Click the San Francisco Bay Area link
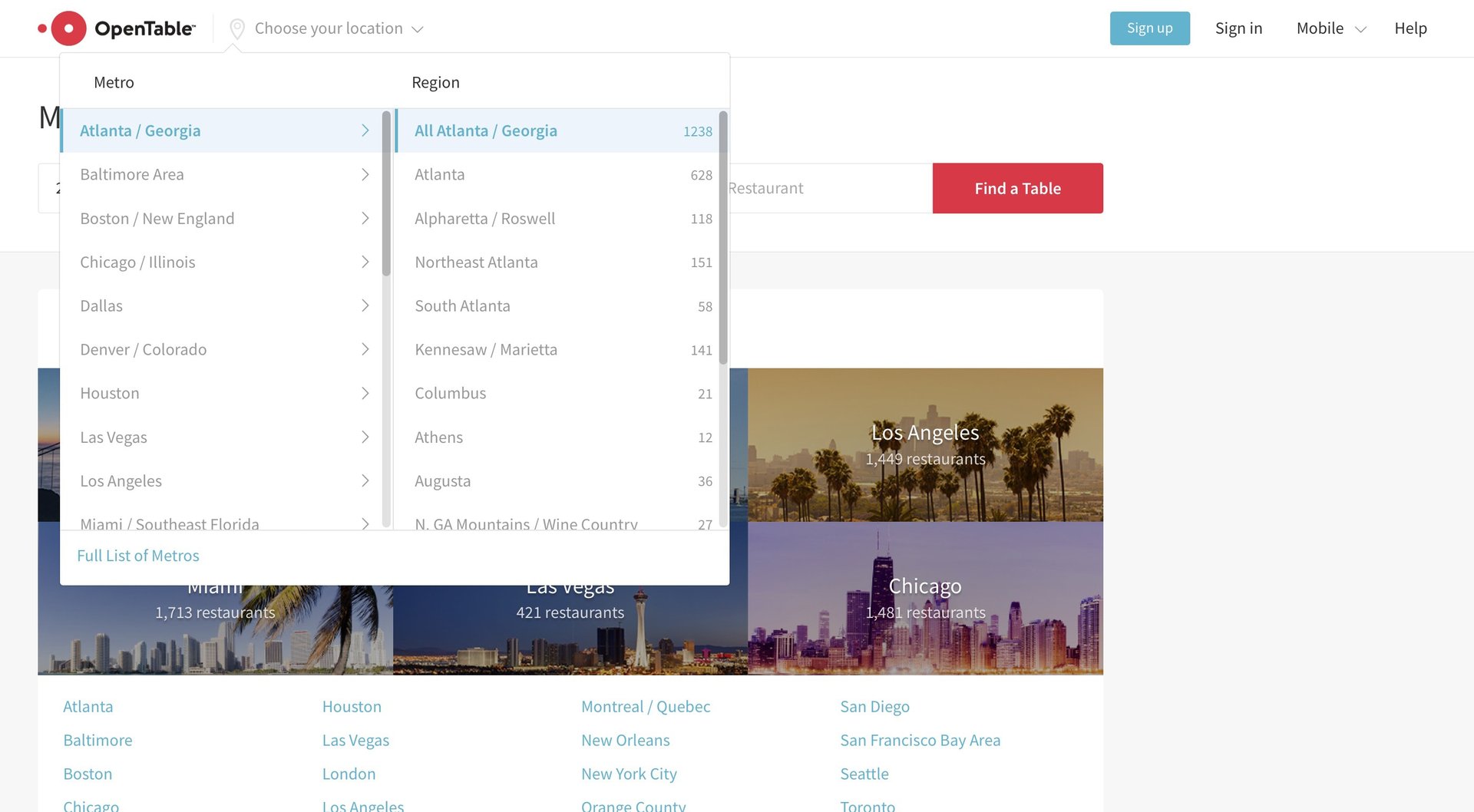1474x812 pixels. tap(920, 740)
